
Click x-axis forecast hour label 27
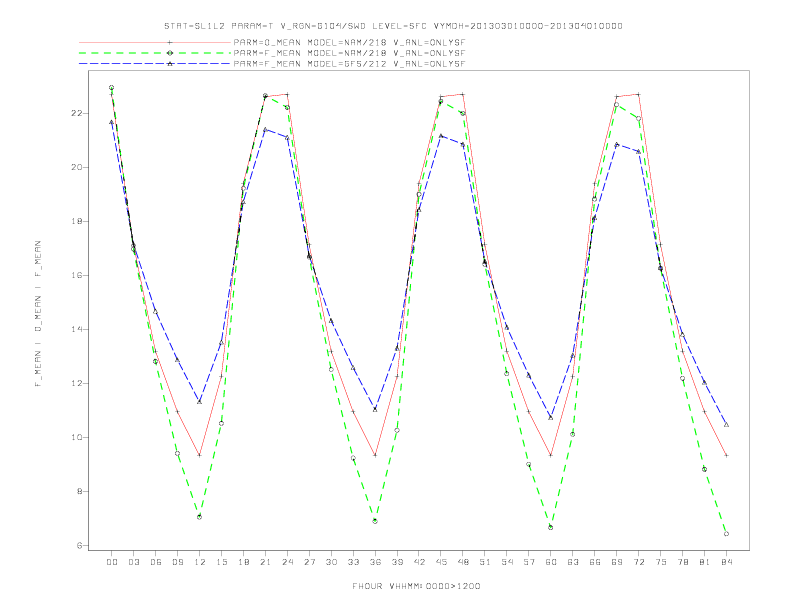coord(309,562)
